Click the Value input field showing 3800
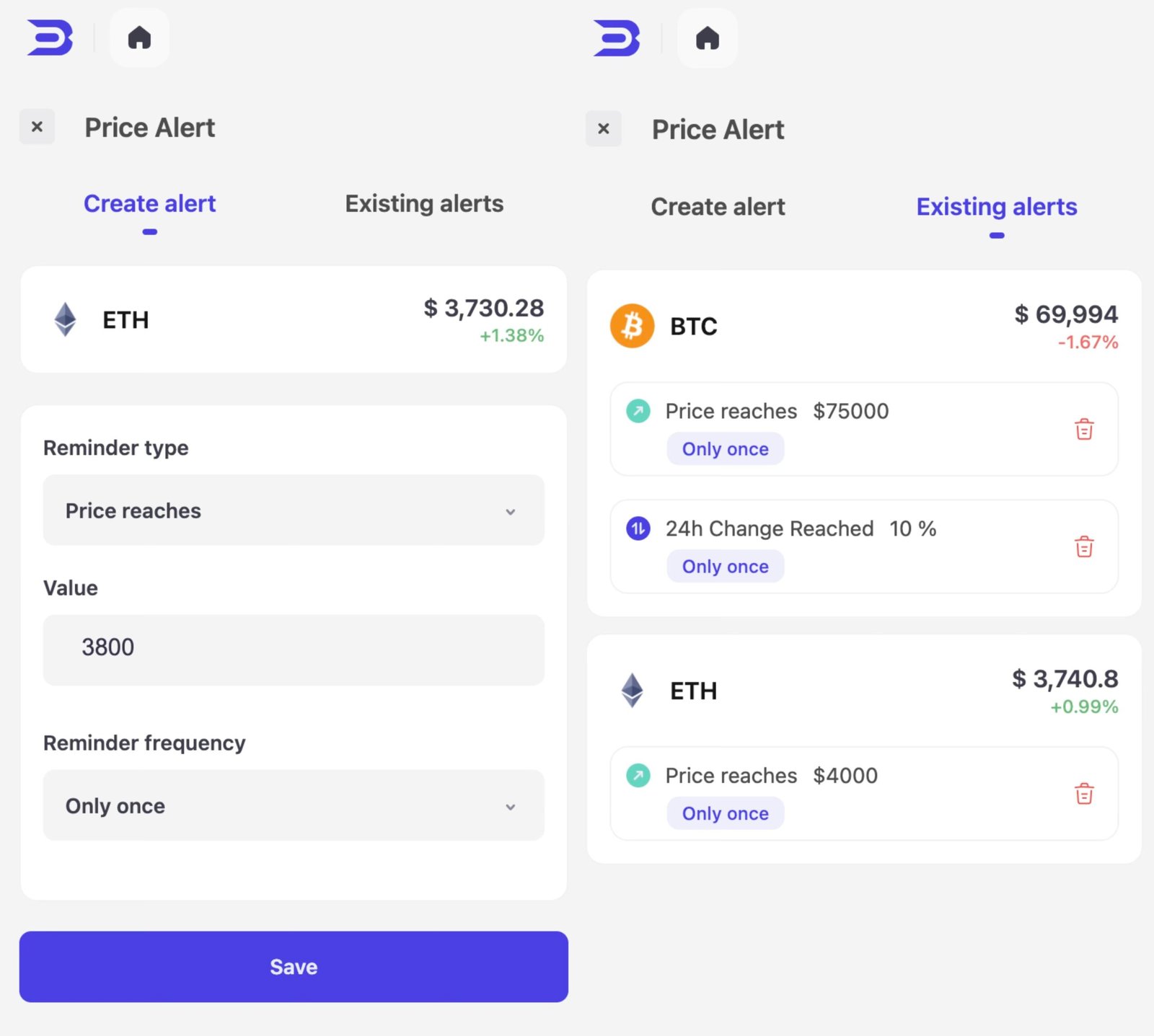Viewport: 1154px width, 1036px height. click(x=294, y=648)
